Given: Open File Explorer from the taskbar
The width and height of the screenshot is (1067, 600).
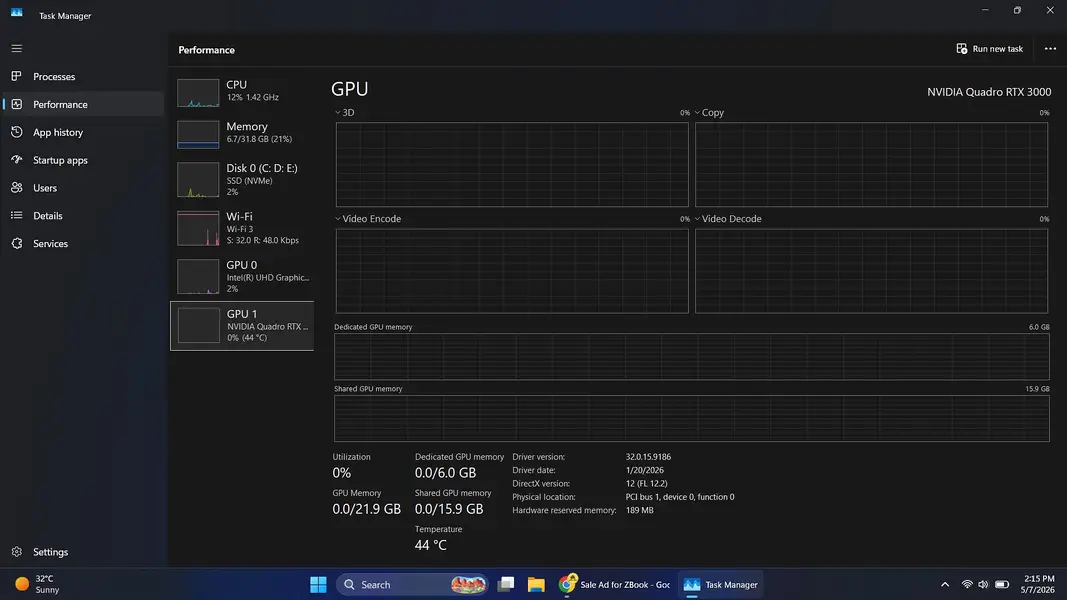Looking at the screenshot, I should tap(536, 584).
